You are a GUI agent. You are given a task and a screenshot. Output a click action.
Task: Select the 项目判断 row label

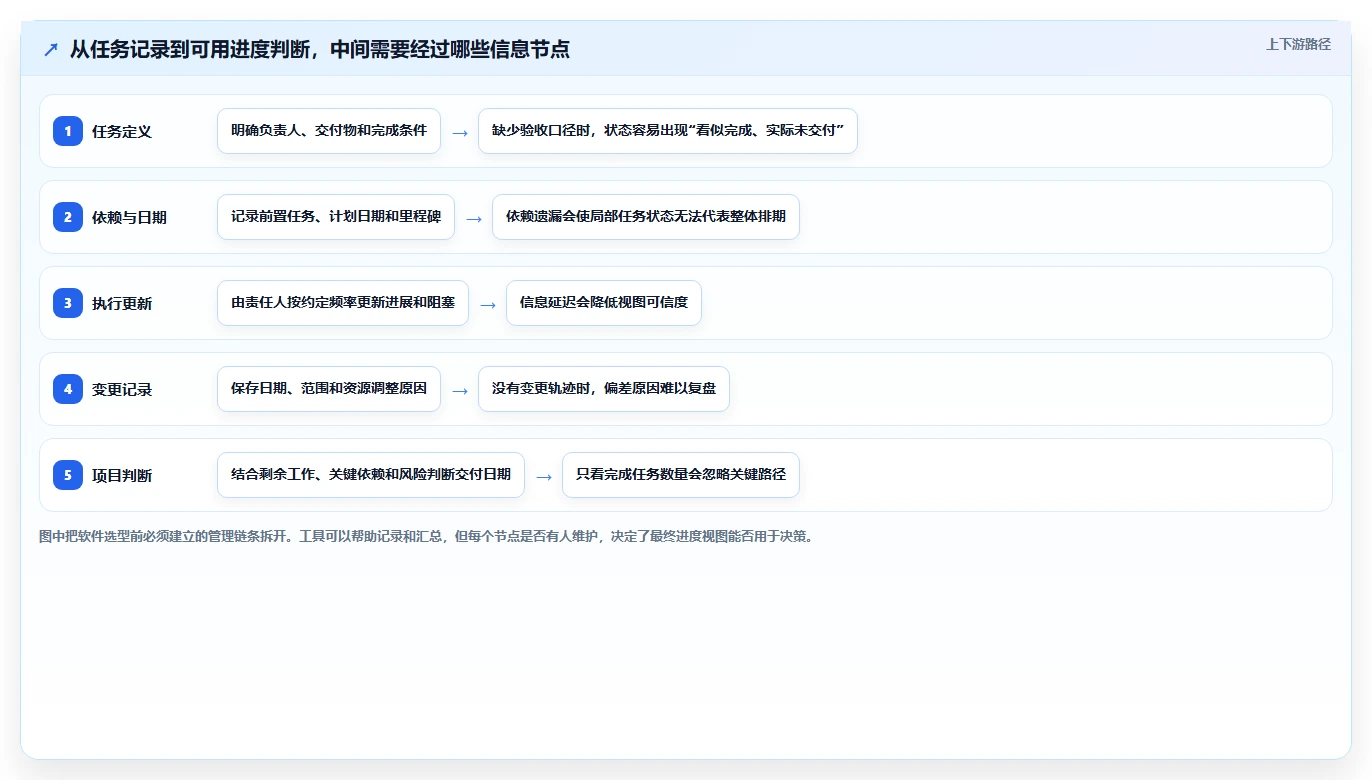(122, 475)
